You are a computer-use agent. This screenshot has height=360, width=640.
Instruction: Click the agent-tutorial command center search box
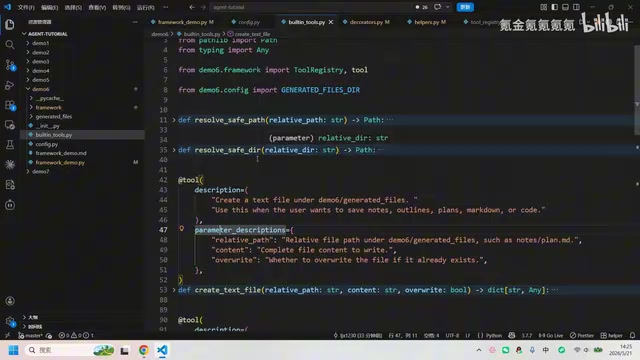[x=310, y=7]
